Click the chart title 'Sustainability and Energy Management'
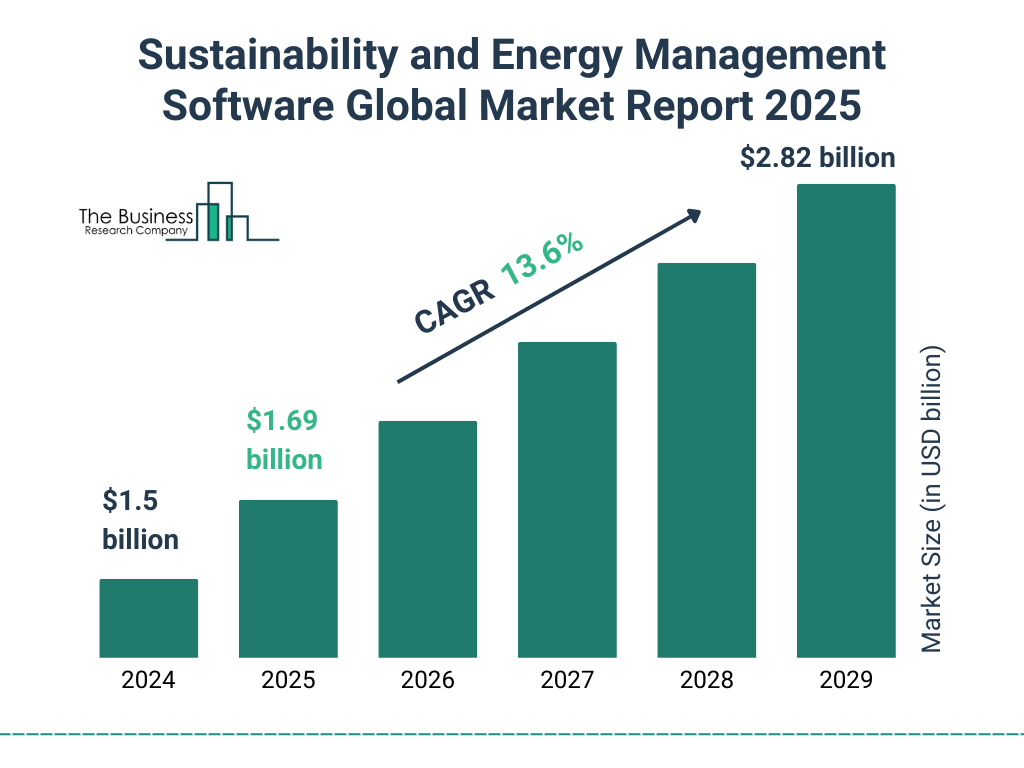The width and height of the screenshot is (1024, 768). pyautogui.click(x=512, y=56)
